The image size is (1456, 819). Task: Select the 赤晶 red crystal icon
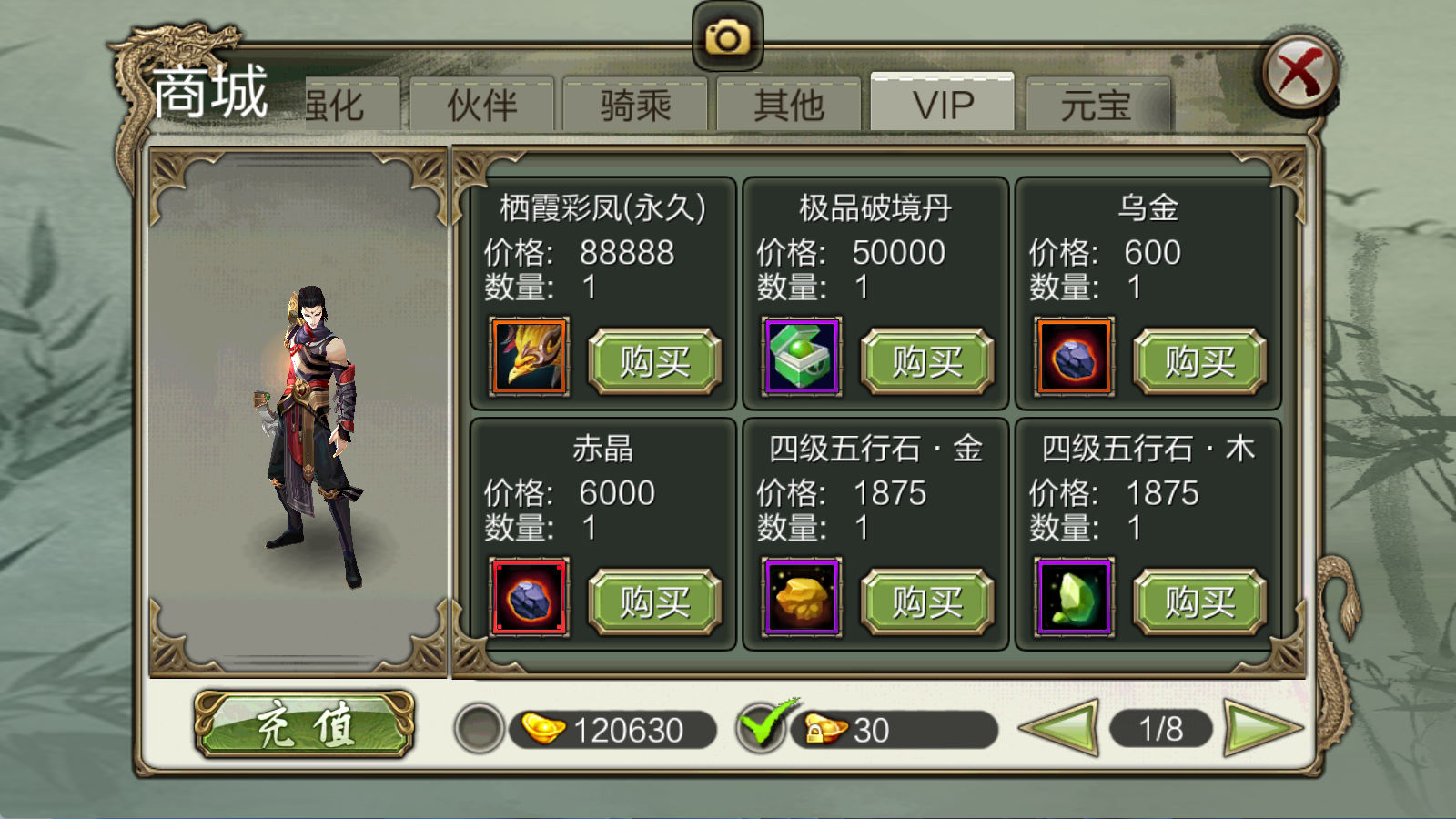click(x=530, y=597)
